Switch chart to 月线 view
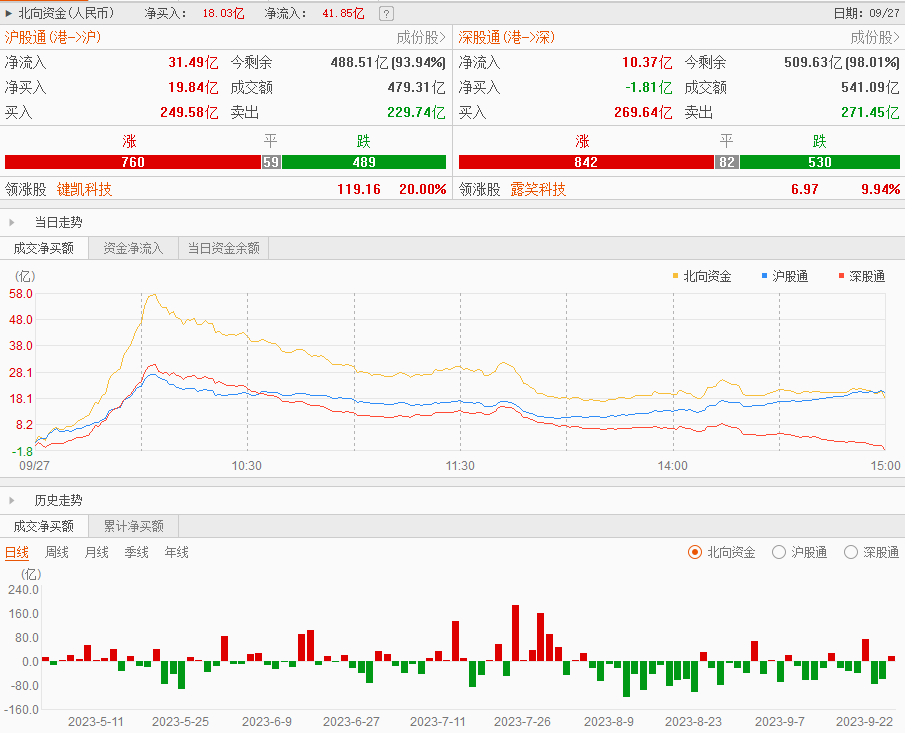 point(97,552)
